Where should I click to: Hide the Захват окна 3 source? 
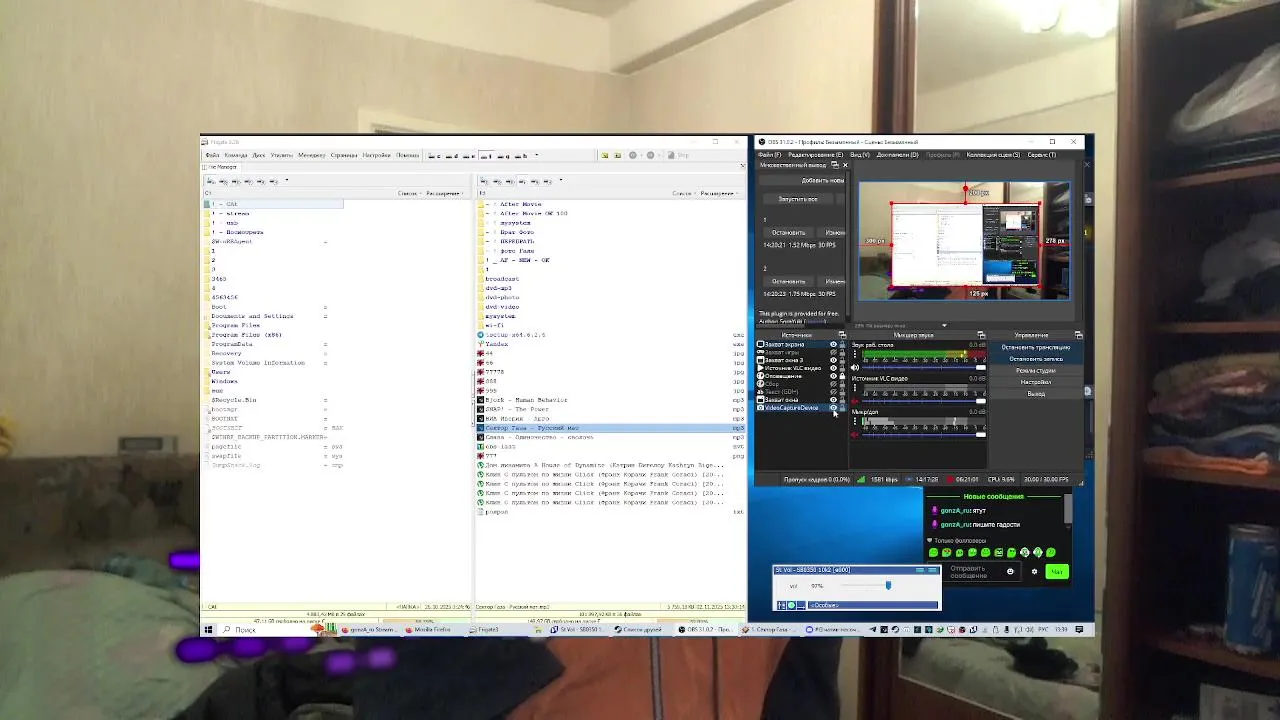pyautogui.click(x=833, y=360)
